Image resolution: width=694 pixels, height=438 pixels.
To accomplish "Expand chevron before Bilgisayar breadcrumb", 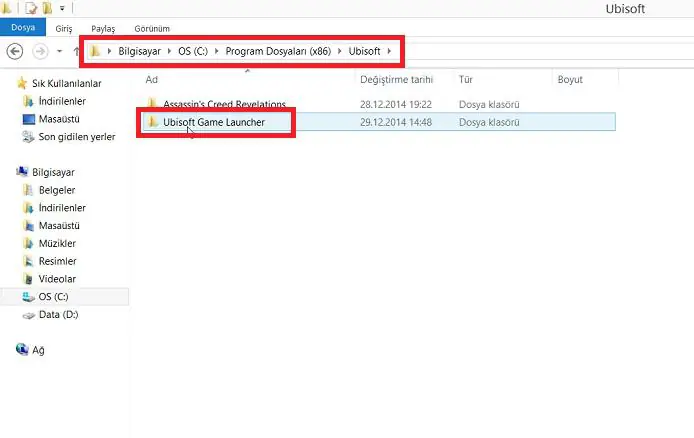I will (109, 51).
